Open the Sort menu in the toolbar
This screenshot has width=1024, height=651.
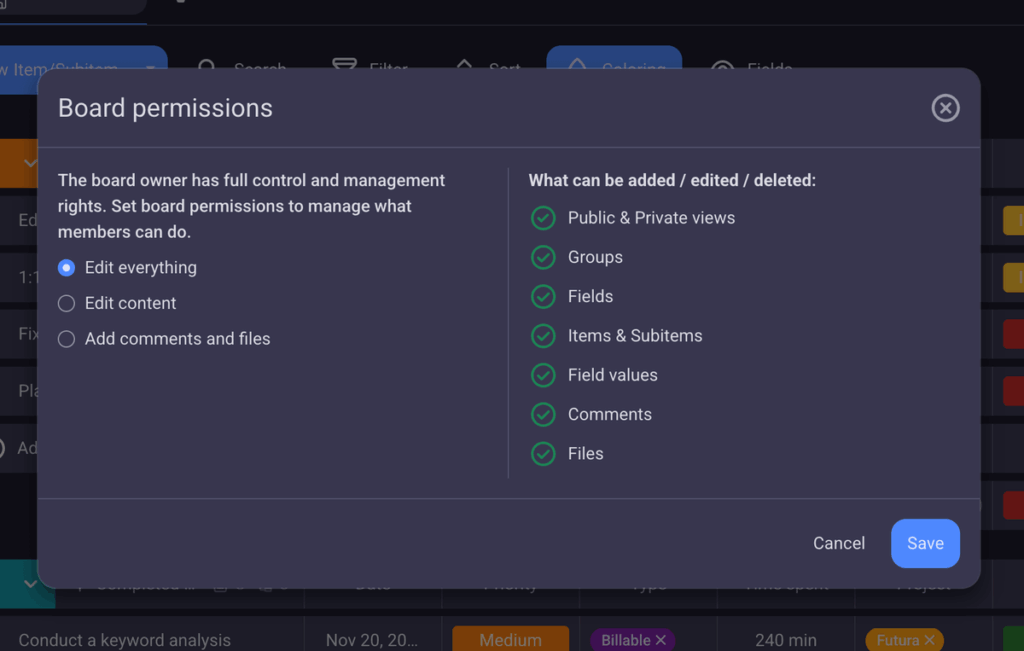point(464,66)
